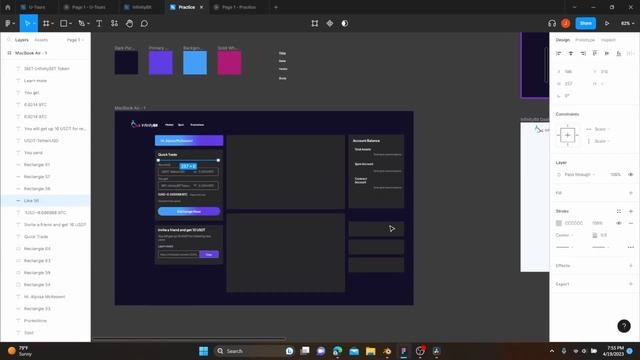The height and width of the screenshot is (360, 640).
Task: Open the Pass through blend mode dropdown
Action: point(579,175)
